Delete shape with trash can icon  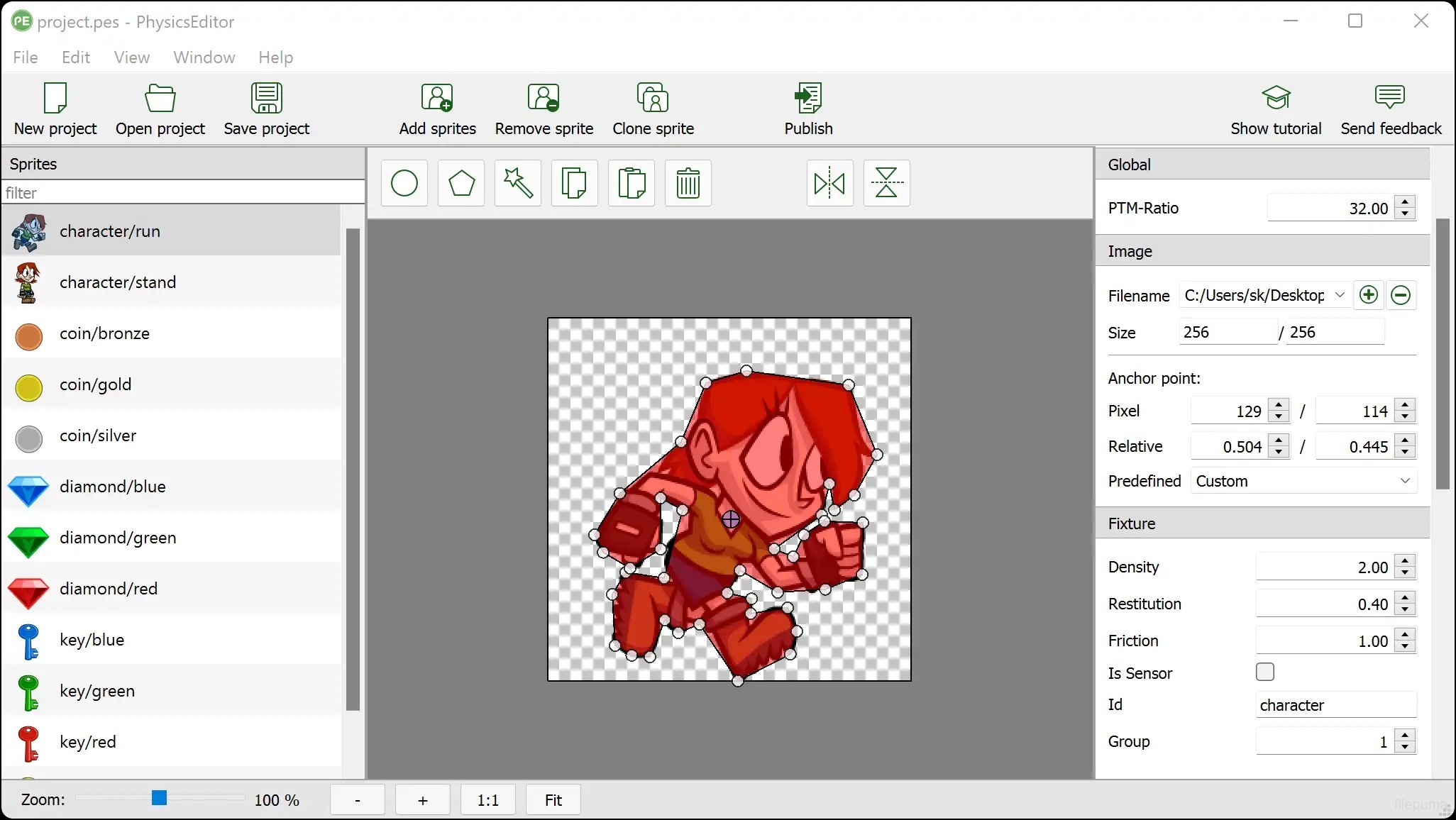pyautogui.click(x=688, y=184)
